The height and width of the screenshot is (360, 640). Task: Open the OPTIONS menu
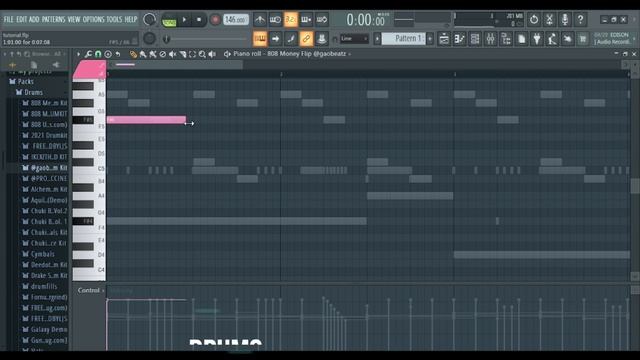tap(94, 20)
